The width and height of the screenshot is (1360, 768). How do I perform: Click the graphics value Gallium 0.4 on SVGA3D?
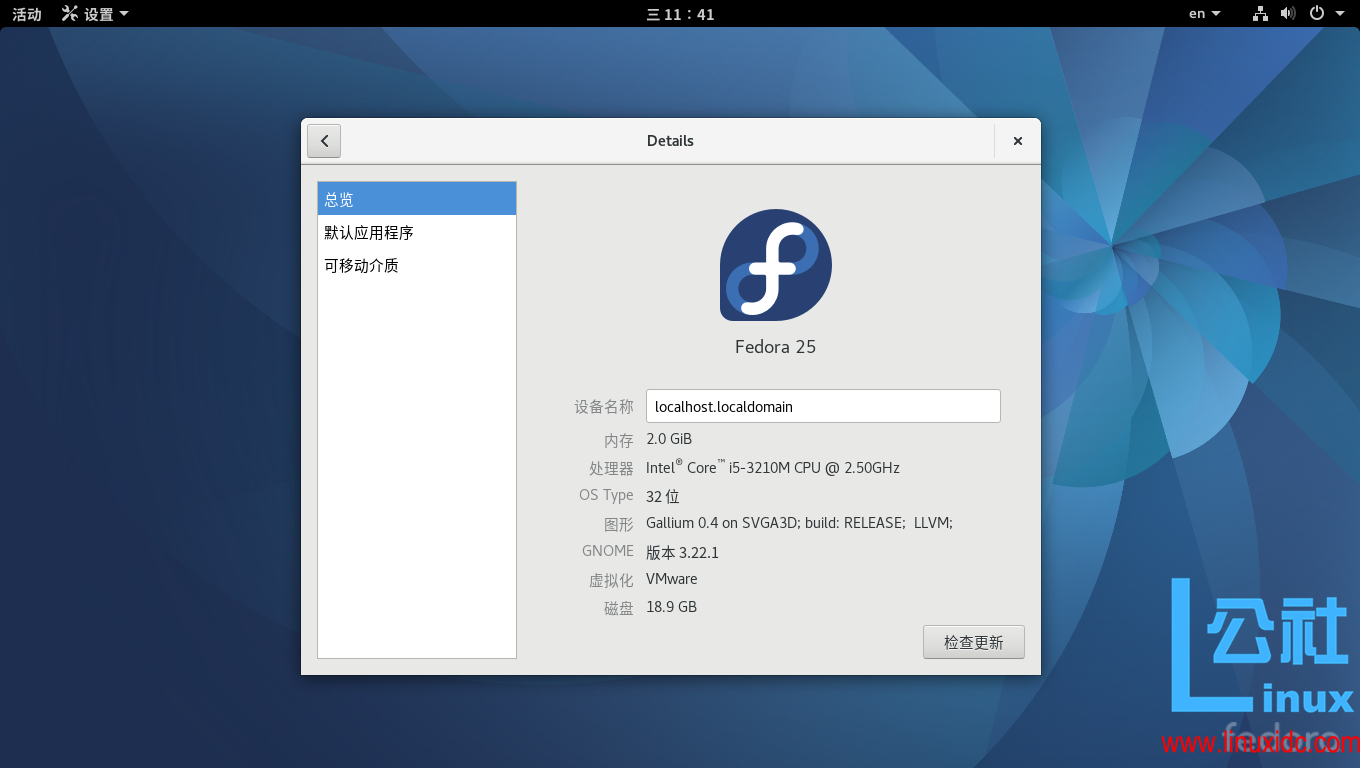click(799, 523)
